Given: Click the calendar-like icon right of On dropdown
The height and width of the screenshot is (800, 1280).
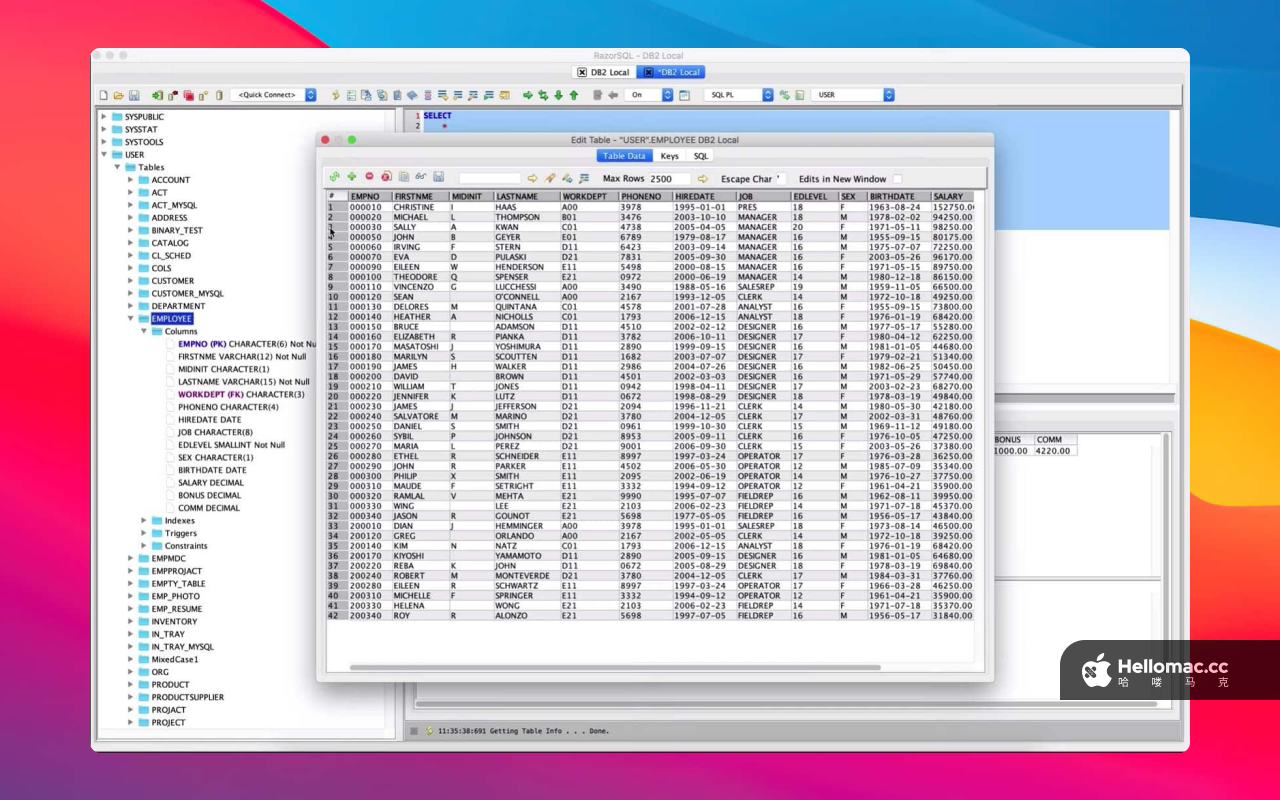Looking at the screenshot, I should (684, 95).
